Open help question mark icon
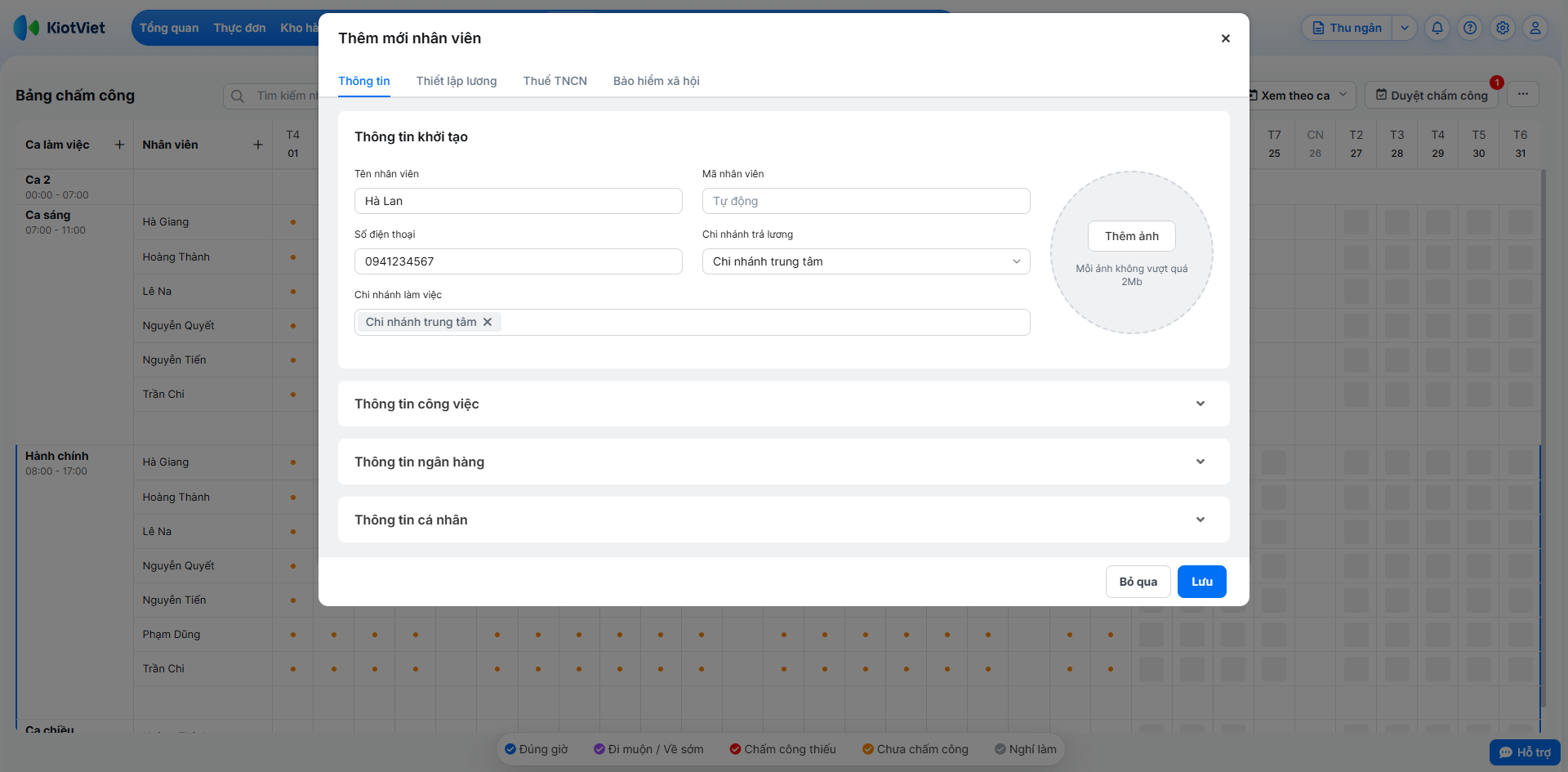This screenshot has width=1568, height=772. [1470, 28]
